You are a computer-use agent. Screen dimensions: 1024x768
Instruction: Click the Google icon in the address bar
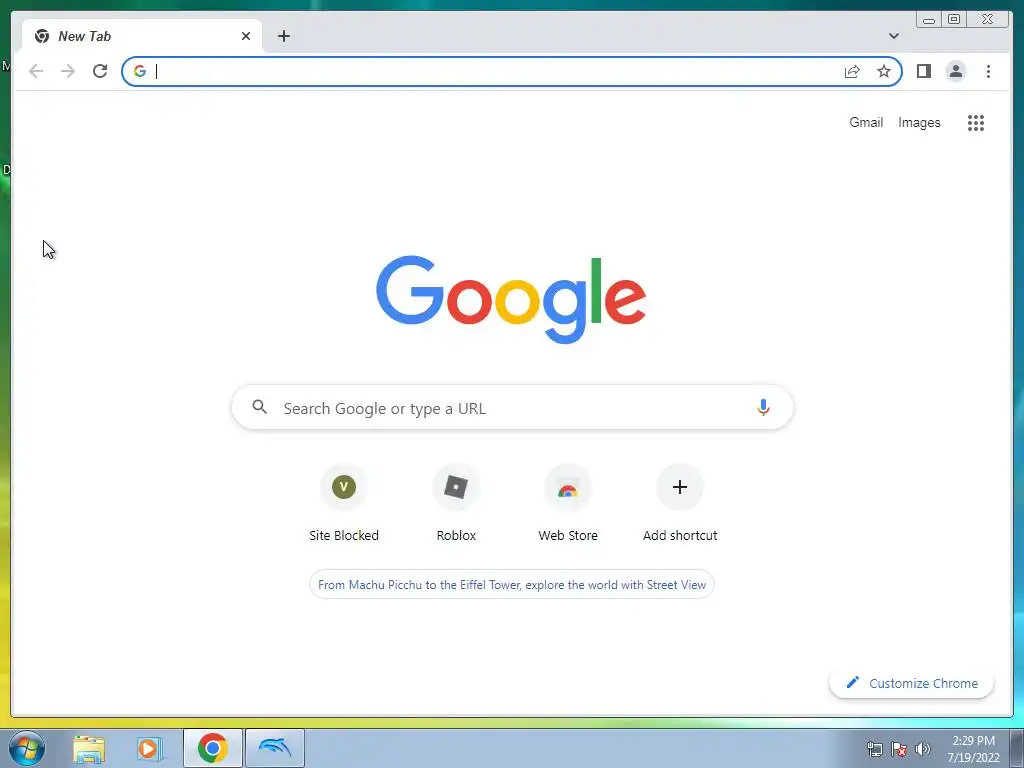(140, 71)
